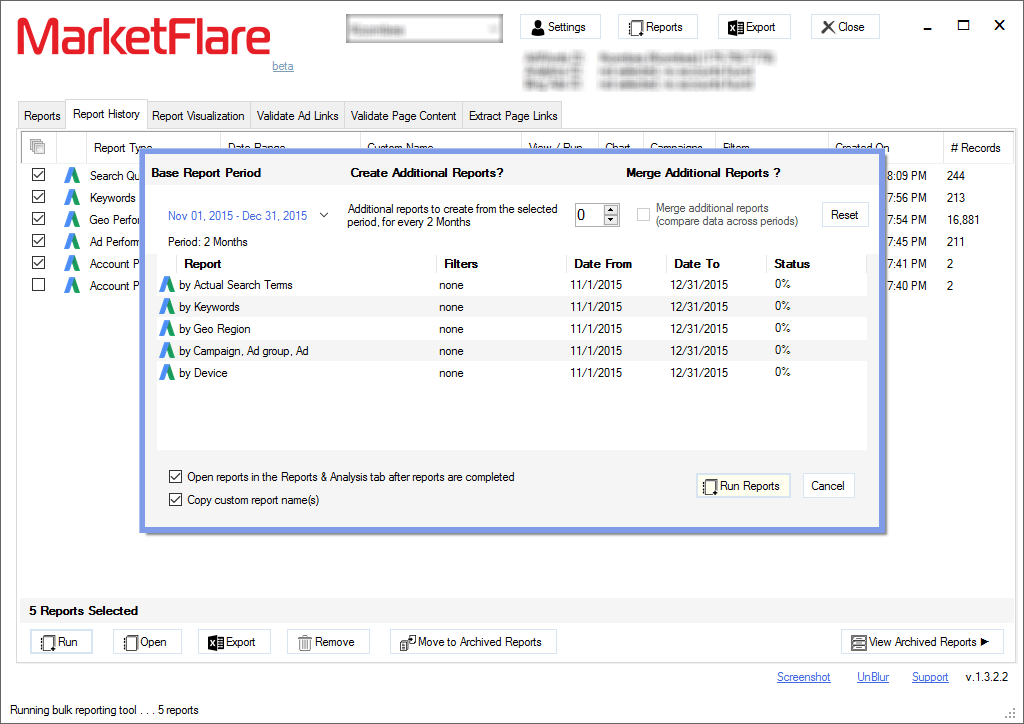The height and width of the screenshot is (724, 1024).
Task: Click icon next to by Geo Region
Action: 167,328
